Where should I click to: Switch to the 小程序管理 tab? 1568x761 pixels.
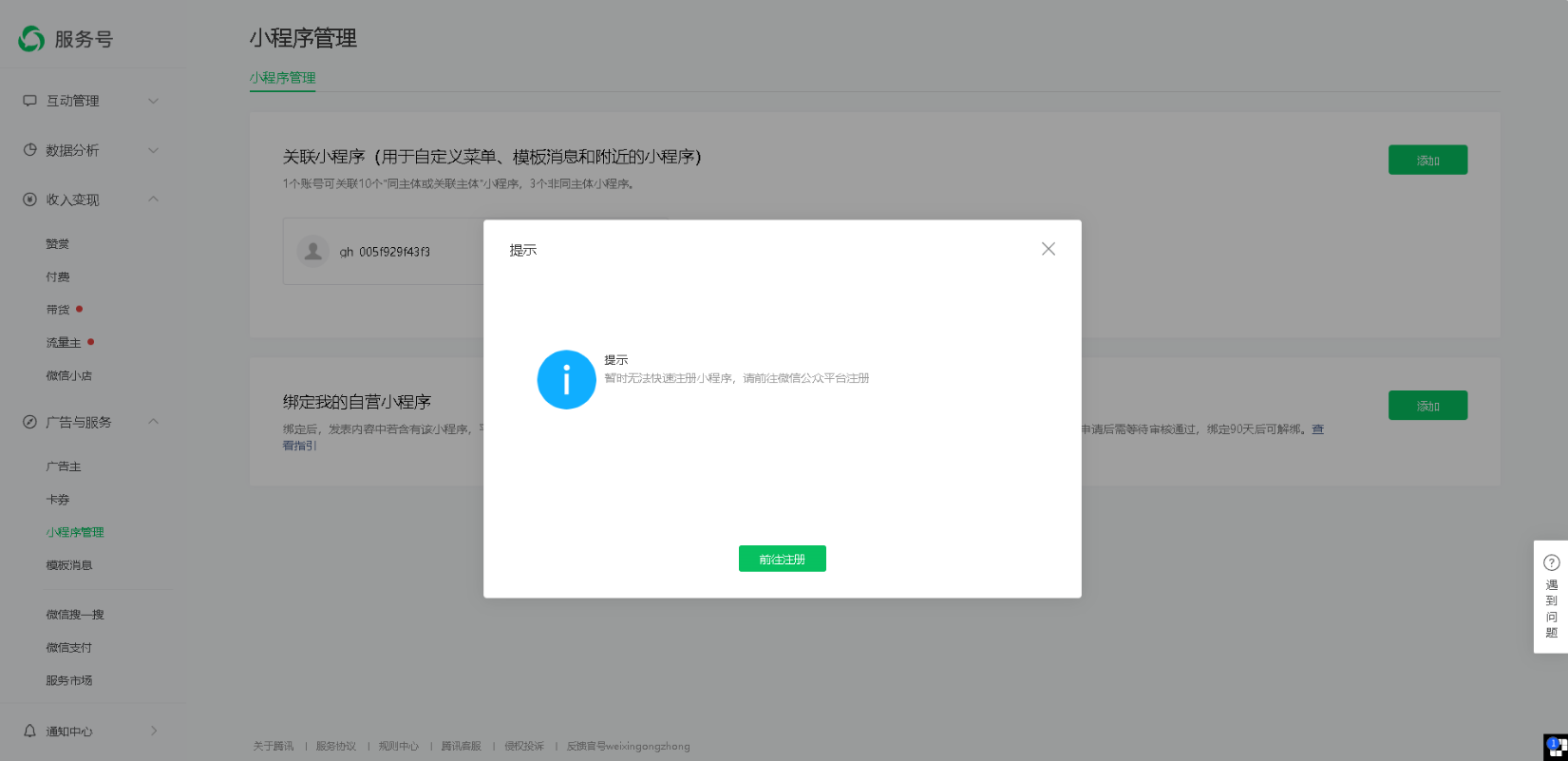282,78
